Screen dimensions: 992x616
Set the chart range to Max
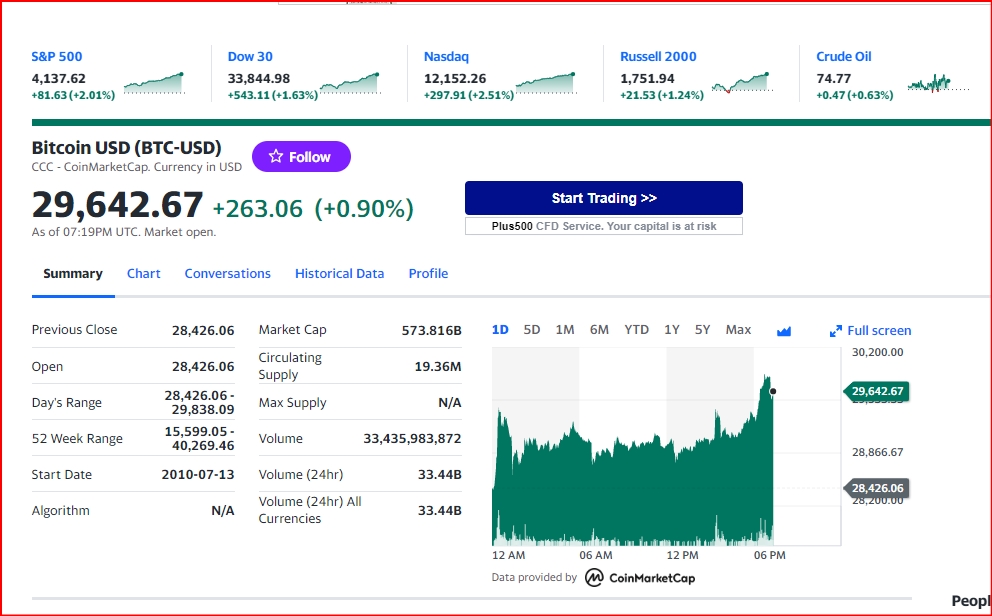click(738, 330)
